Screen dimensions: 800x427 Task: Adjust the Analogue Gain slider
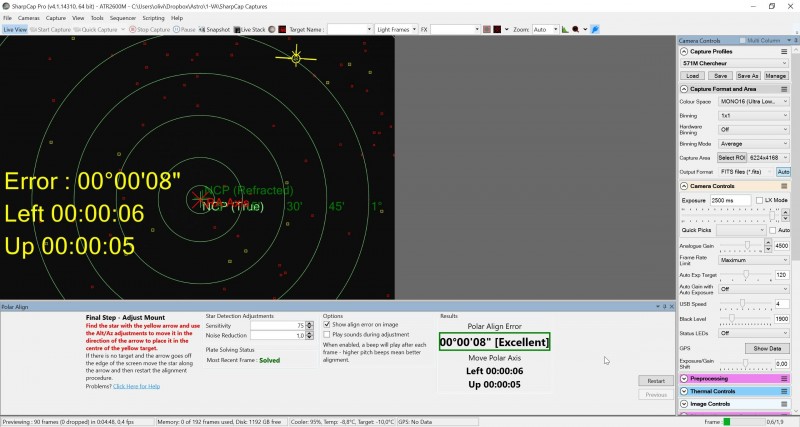[x=747, y=246]
